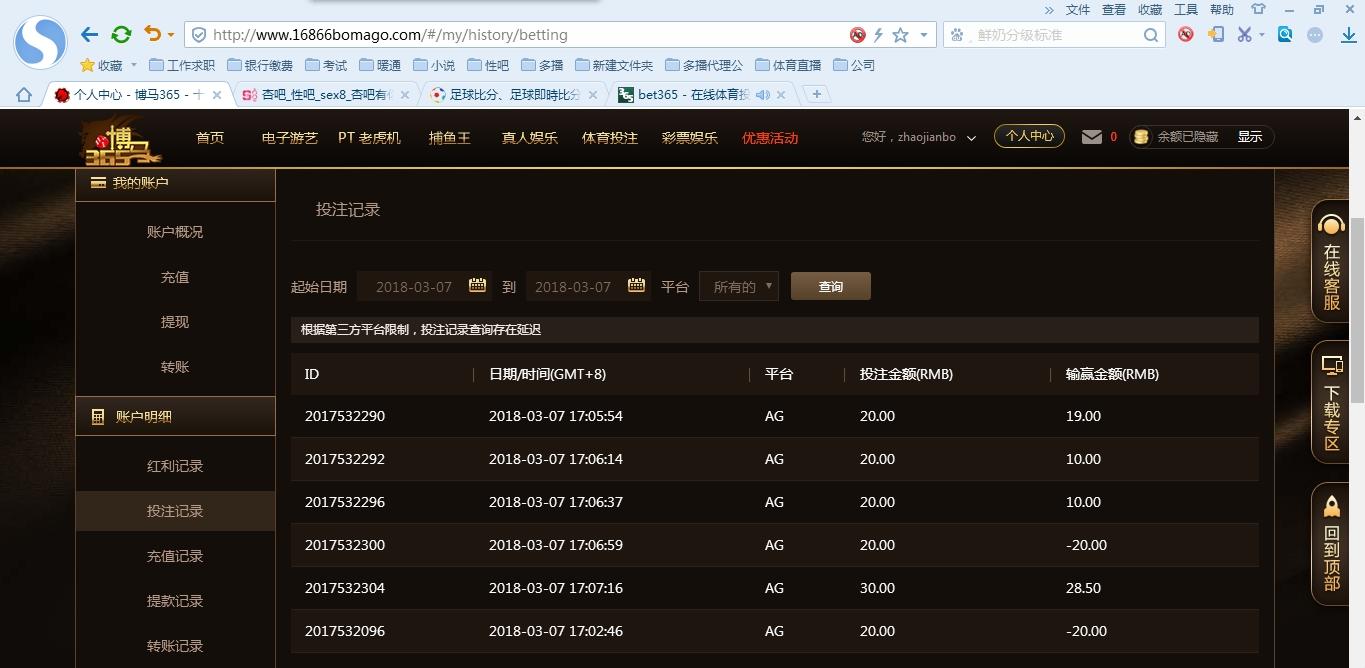
Task: Click the orange undo-close-tab arrow
Action: click(152, 34)
